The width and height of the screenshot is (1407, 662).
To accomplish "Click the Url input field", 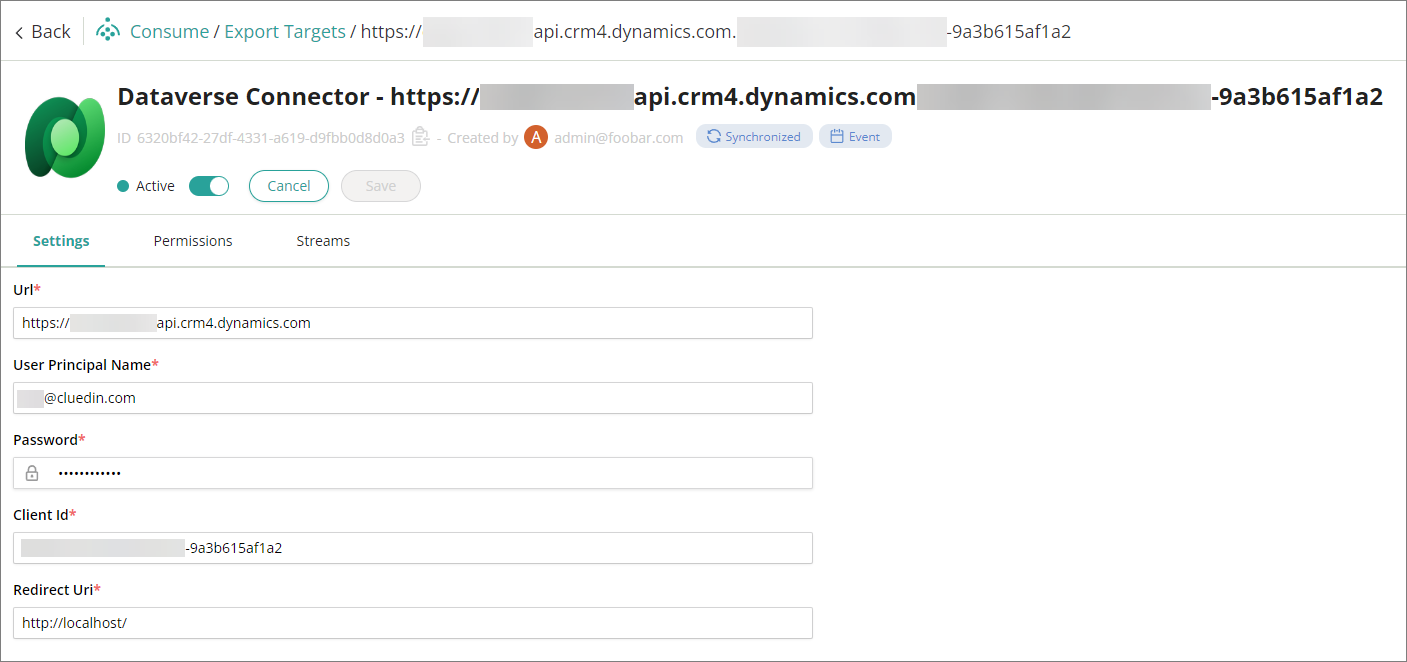I will (x=412, y=323).
